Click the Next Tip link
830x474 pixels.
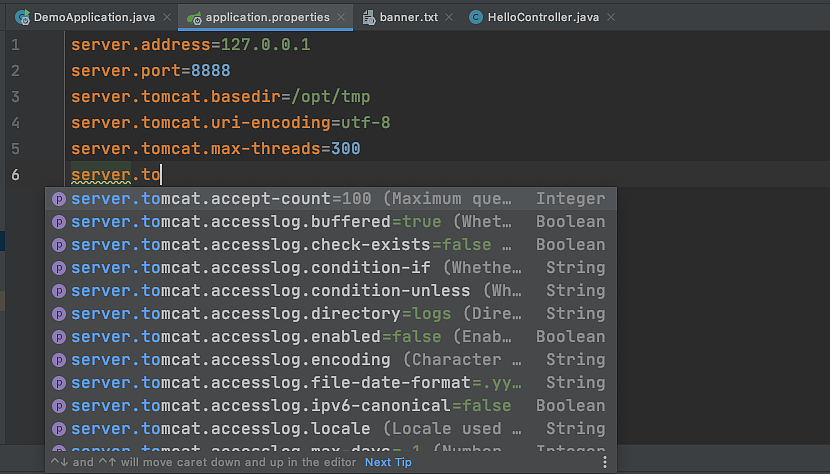(x=388, y=462)
